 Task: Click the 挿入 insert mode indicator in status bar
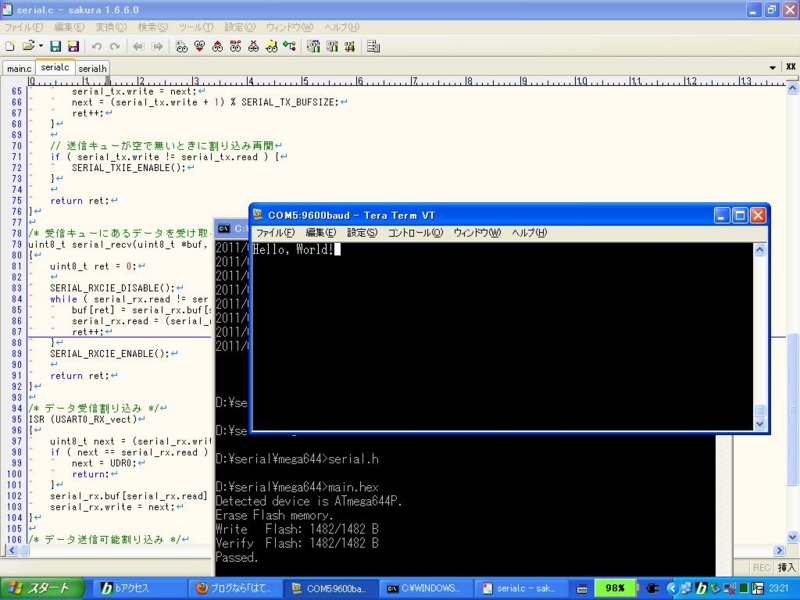786,567
